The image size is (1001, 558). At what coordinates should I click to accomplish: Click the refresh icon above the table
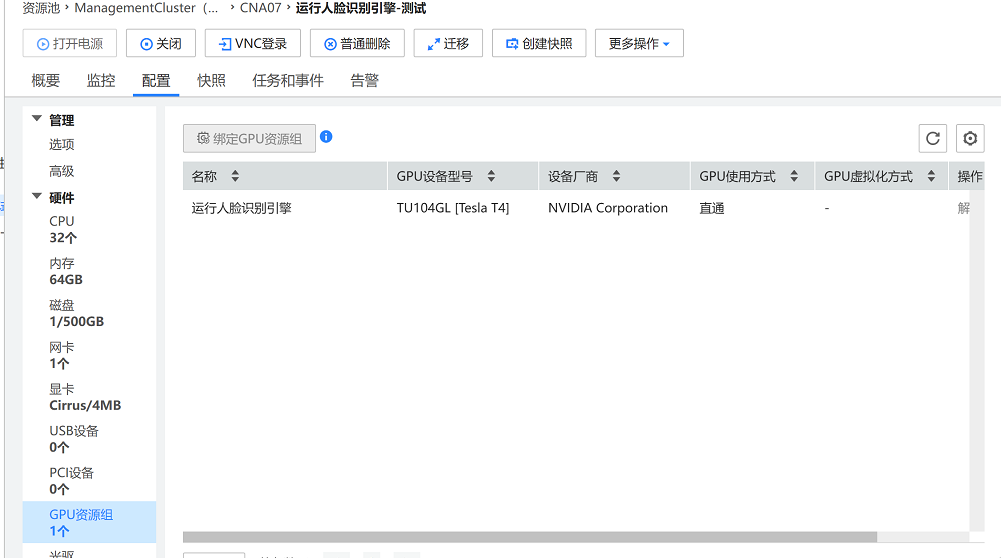click(933, 139)
